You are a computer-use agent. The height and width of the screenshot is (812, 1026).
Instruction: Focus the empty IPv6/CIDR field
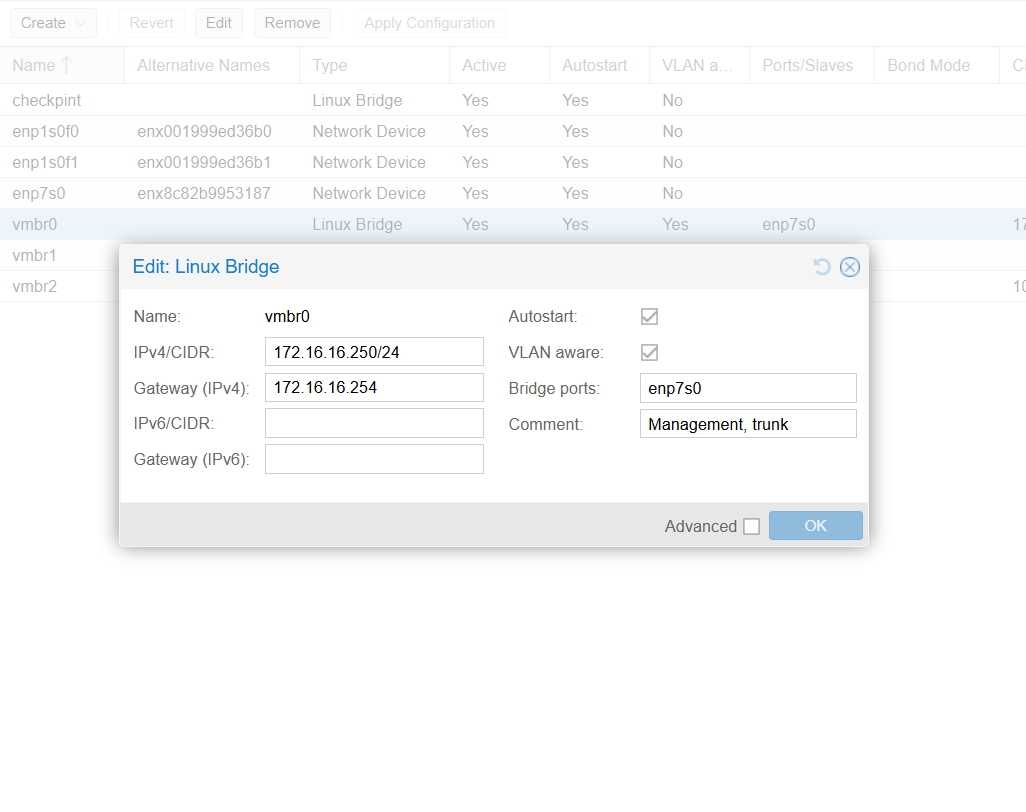[374, 423]
